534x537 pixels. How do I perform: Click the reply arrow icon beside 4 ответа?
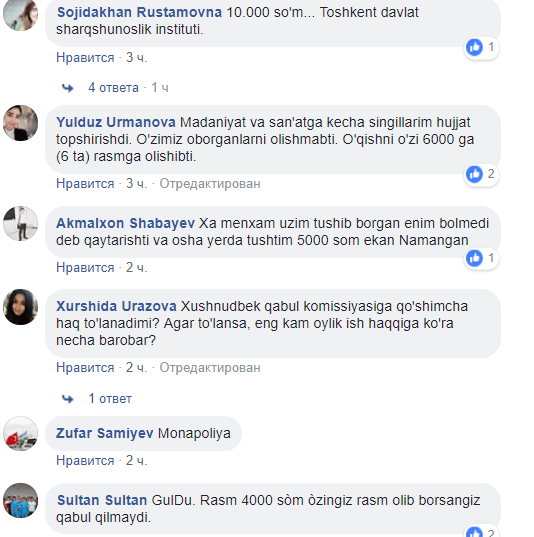68,88
